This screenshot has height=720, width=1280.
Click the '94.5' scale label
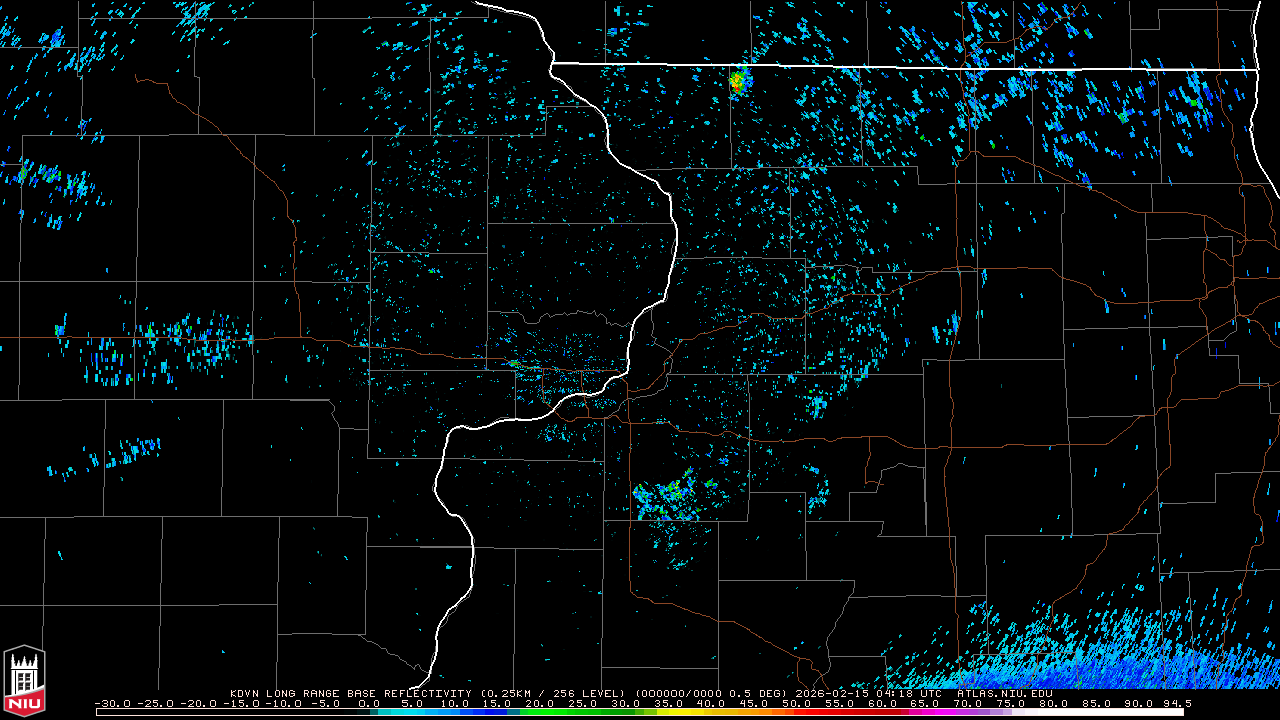[x=1176, y=703]
